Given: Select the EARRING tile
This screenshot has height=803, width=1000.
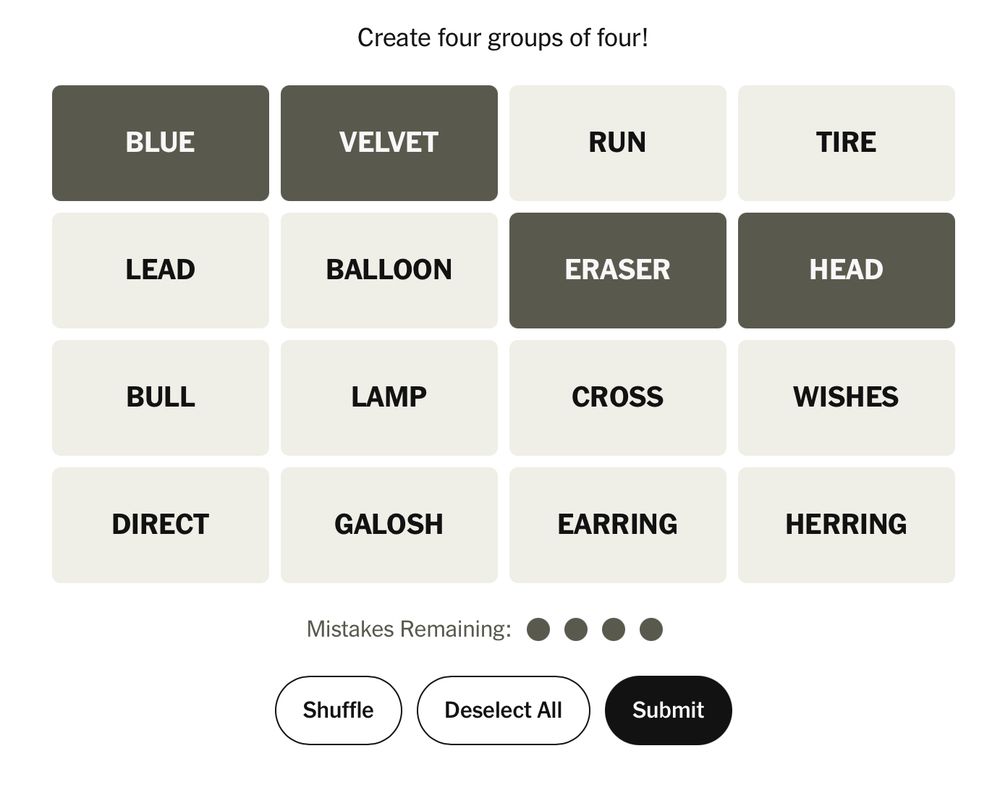Looking at the screenshot, I should 618,524.
